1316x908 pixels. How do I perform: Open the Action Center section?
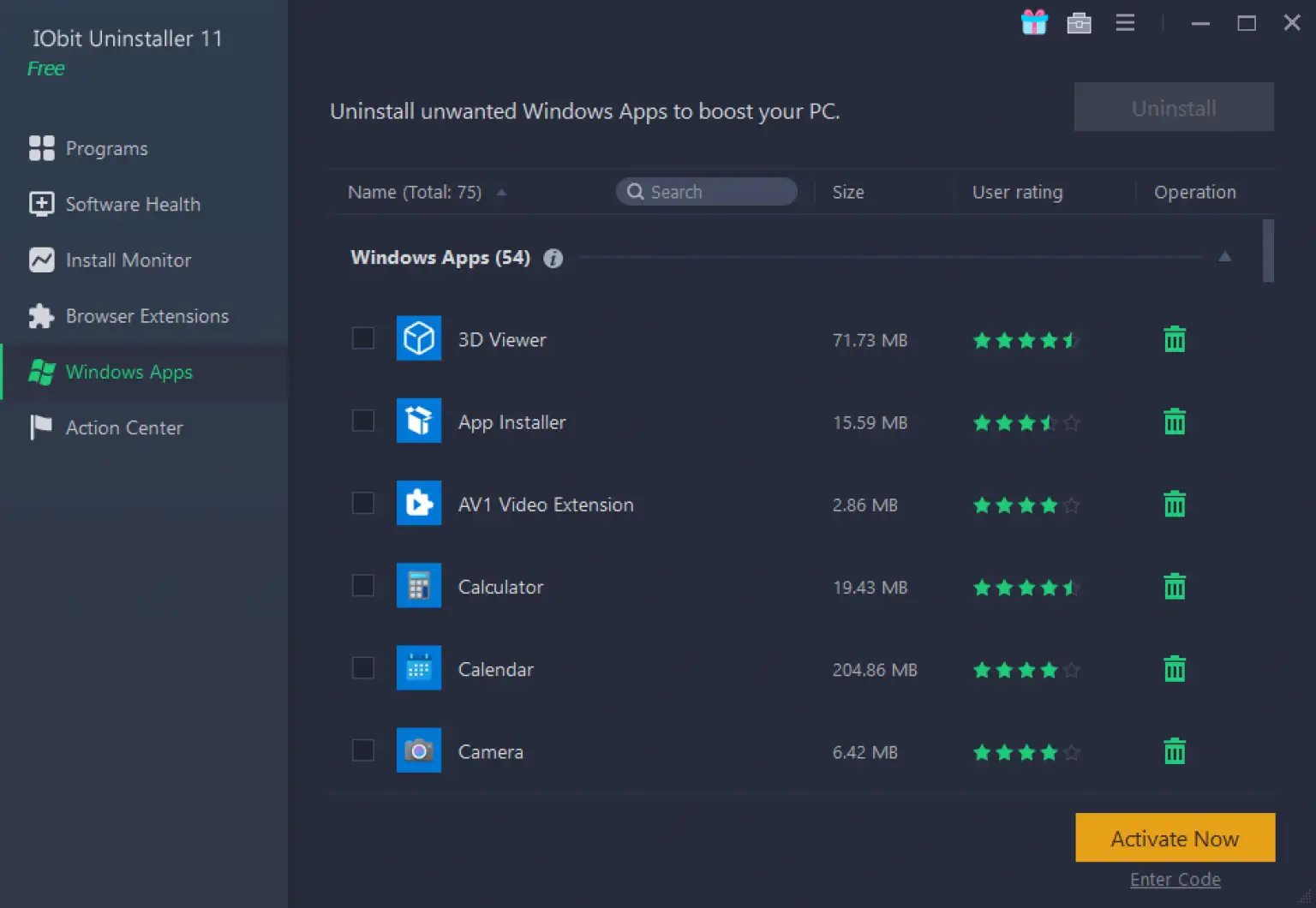click(x=144, y=427)
